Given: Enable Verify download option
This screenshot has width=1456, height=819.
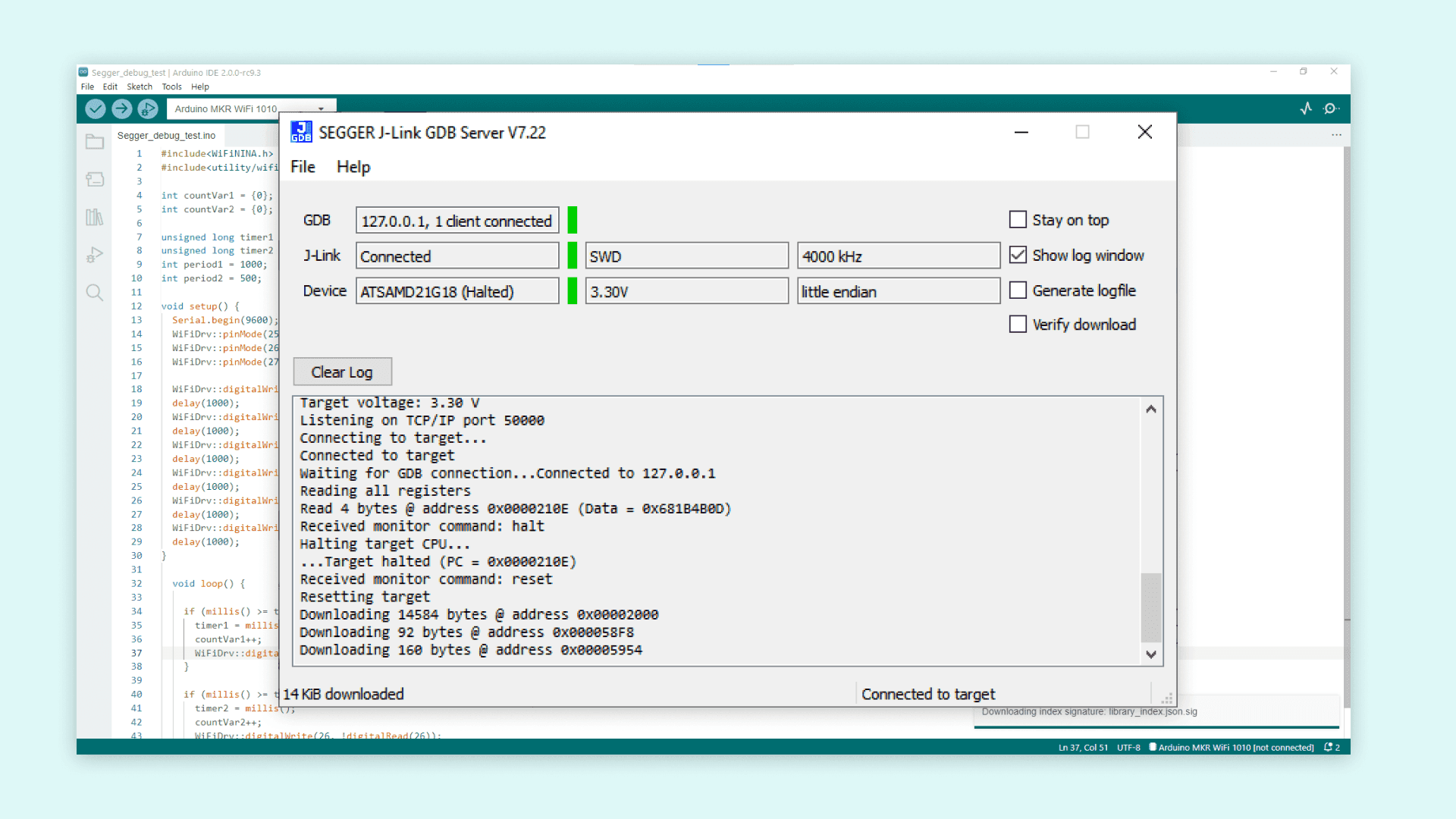Looking at the screenshot, I should 1018,324.
